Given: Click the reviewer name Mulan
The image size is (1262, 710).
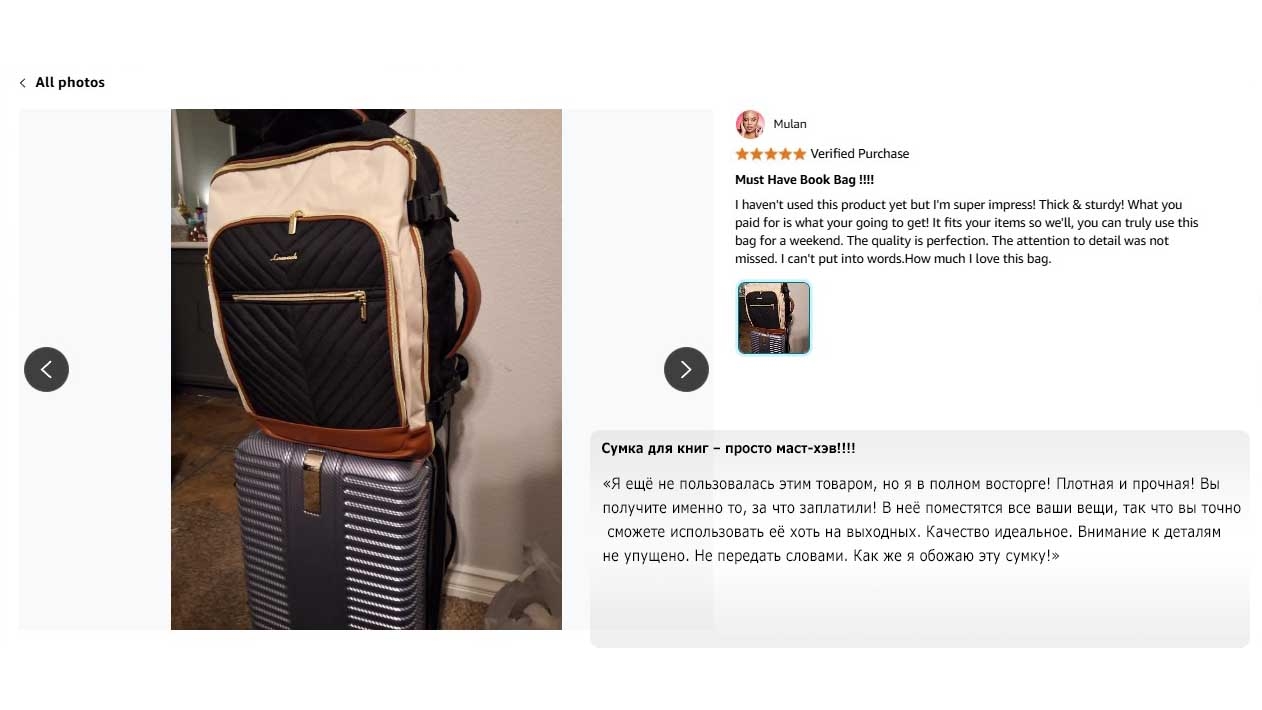Looking at the screenshot, I should pyautogui.click(x=790, y=124).
